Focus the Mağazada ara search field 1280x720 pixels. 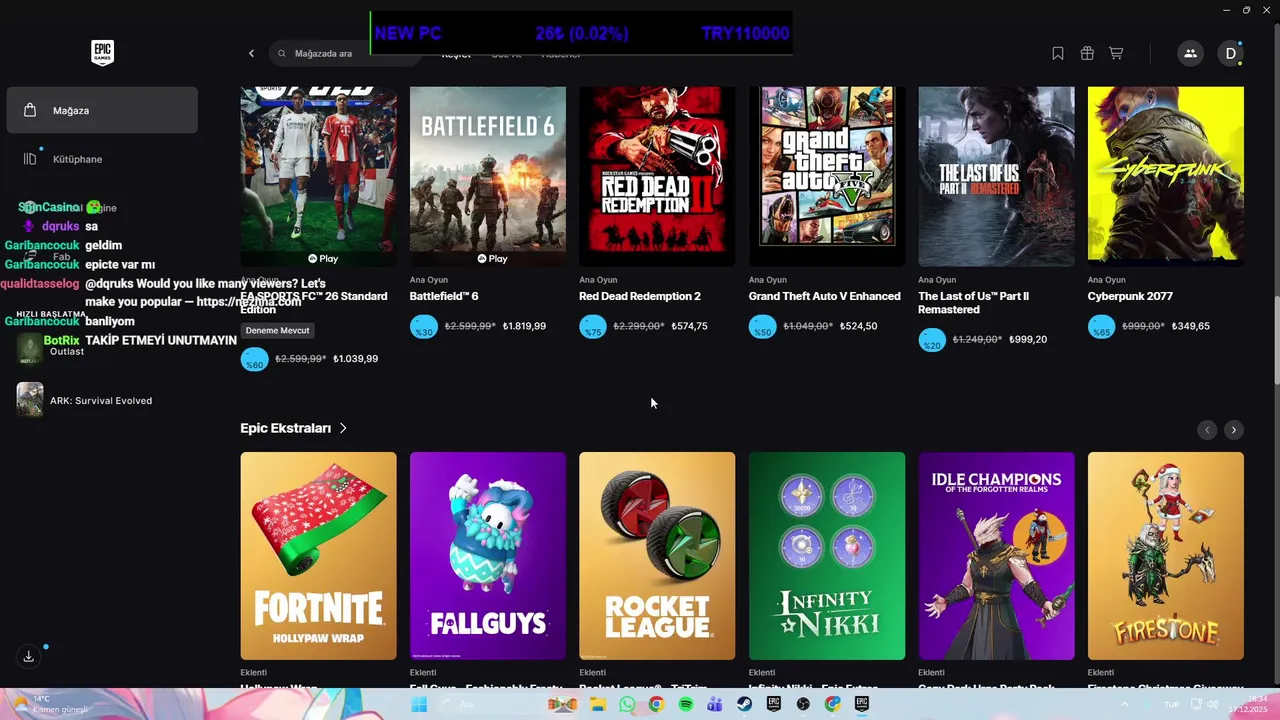coord(345,53)
